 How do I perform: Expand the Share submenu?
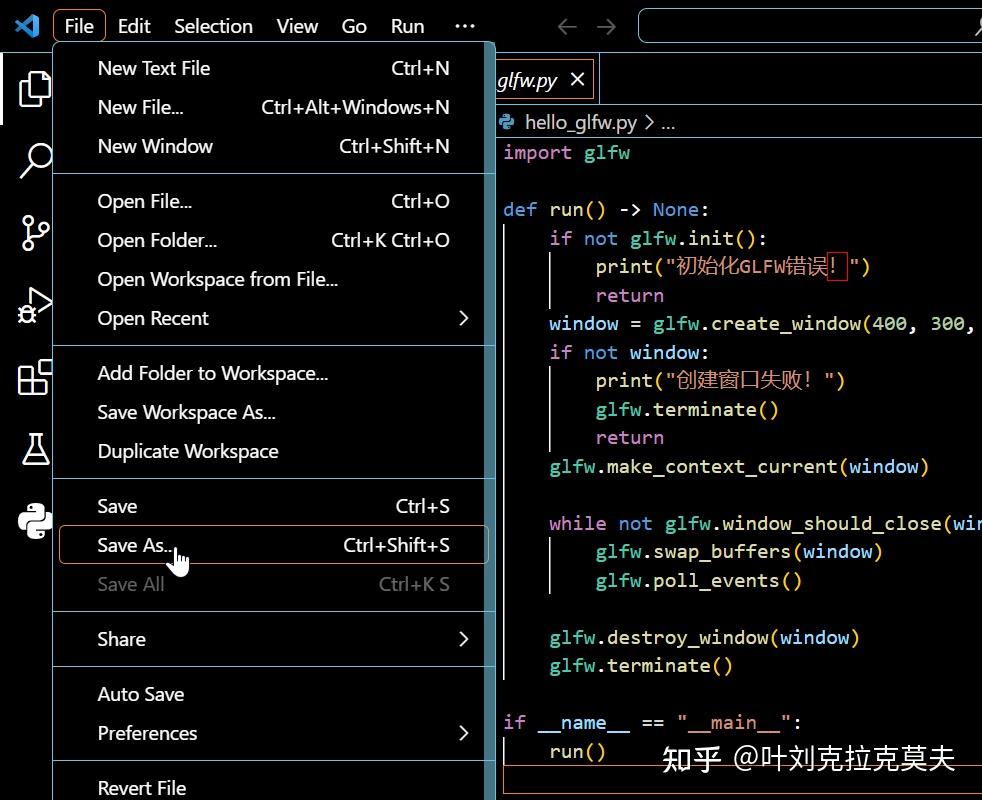[x=120, y=639]
